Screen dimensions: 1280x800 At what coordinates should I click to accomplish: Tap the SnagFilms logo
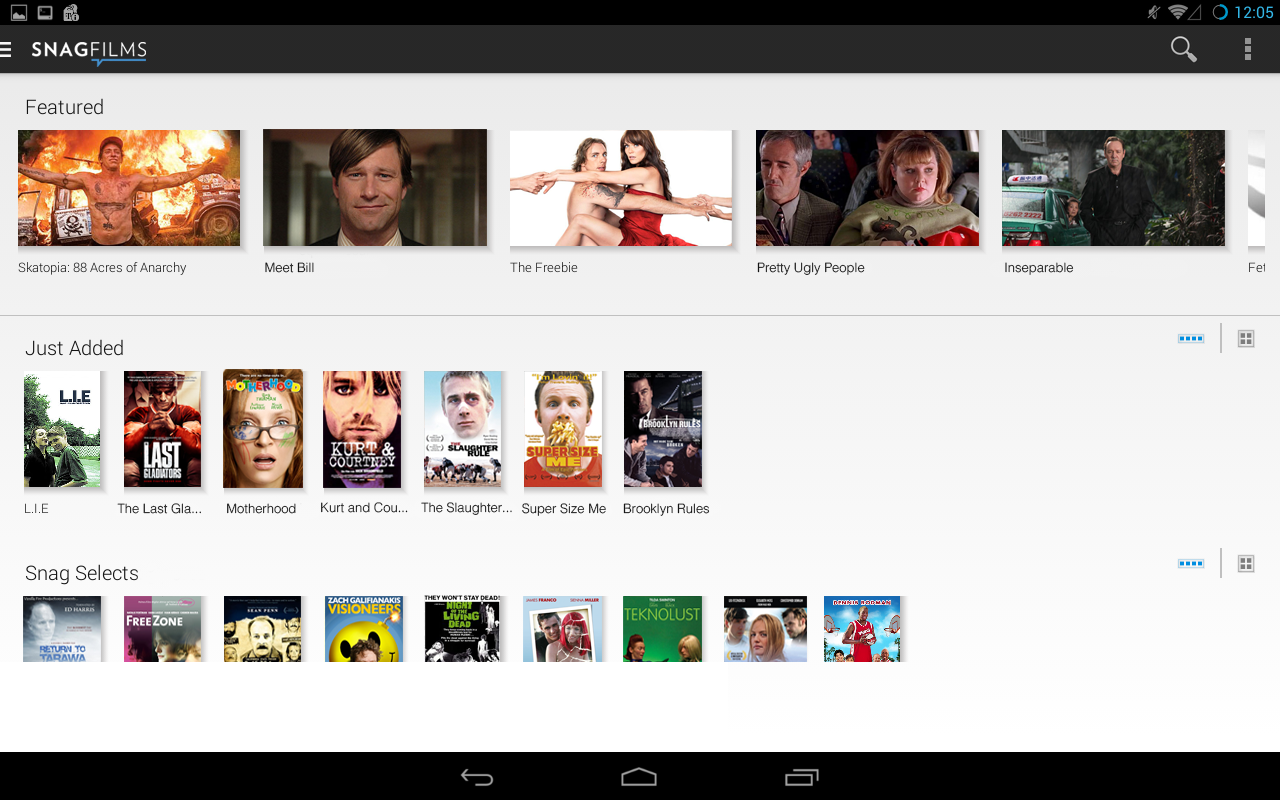point(89,50)
